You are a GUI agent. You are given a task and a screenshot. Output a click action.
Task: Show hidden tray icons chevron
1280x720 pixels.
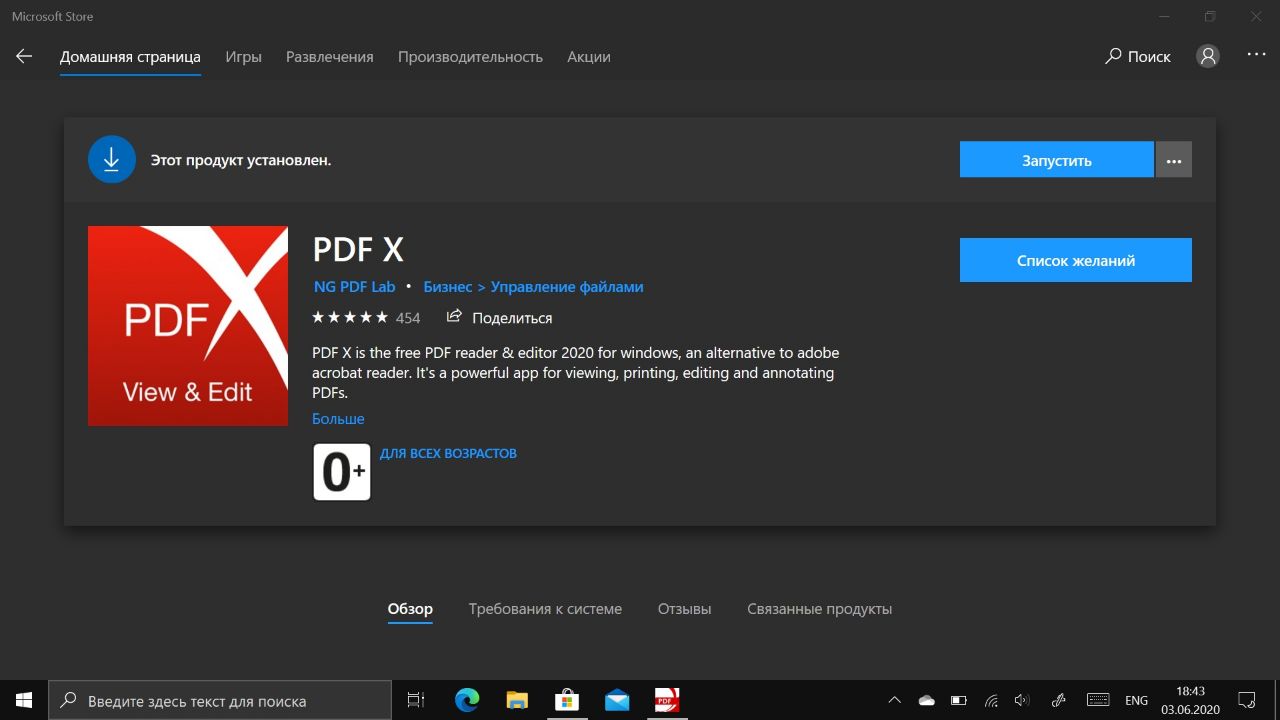point(895,700)
